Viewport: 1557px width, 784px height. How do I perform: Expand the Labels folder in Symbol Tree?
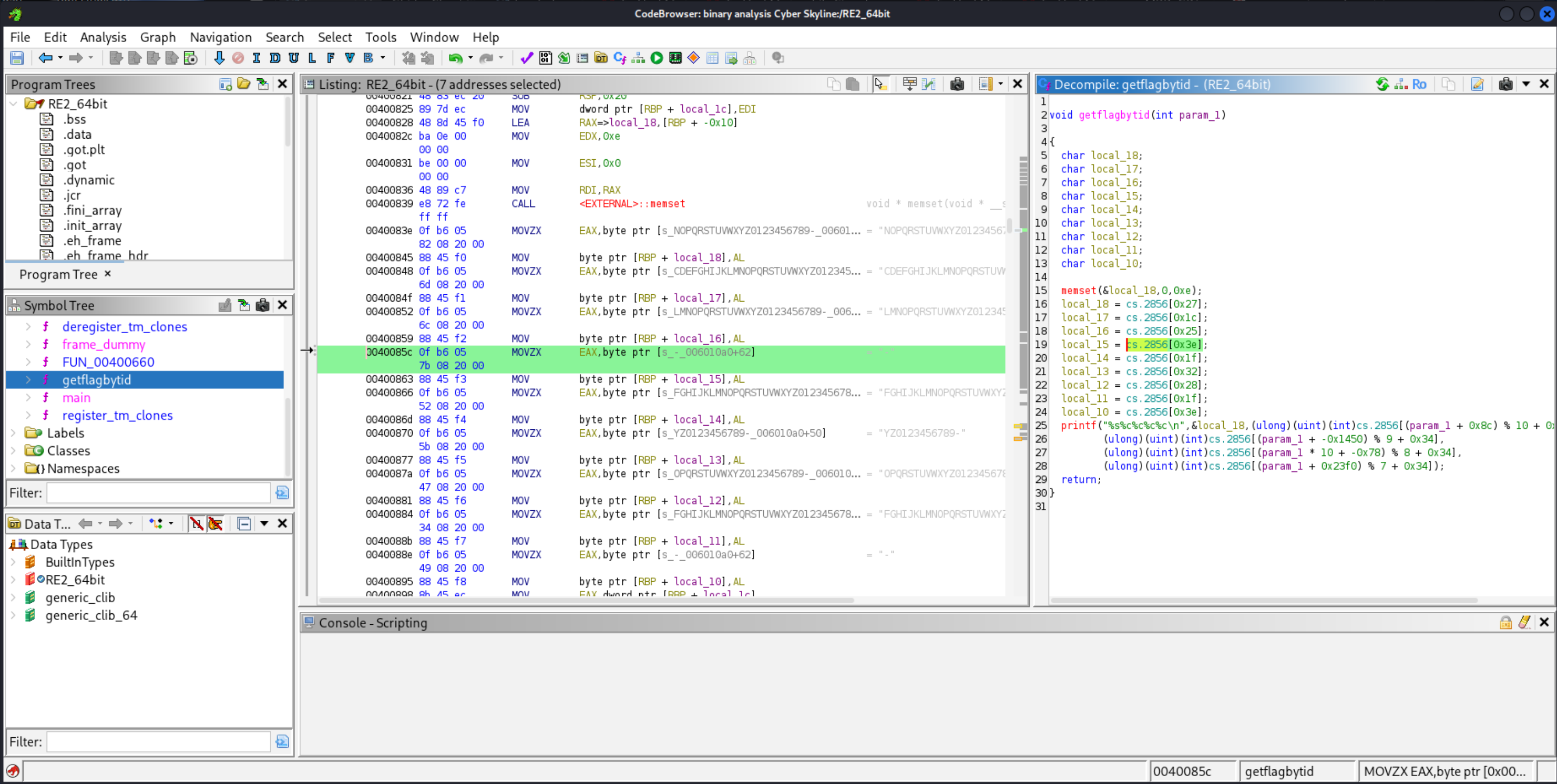click(x=13, y=432)
